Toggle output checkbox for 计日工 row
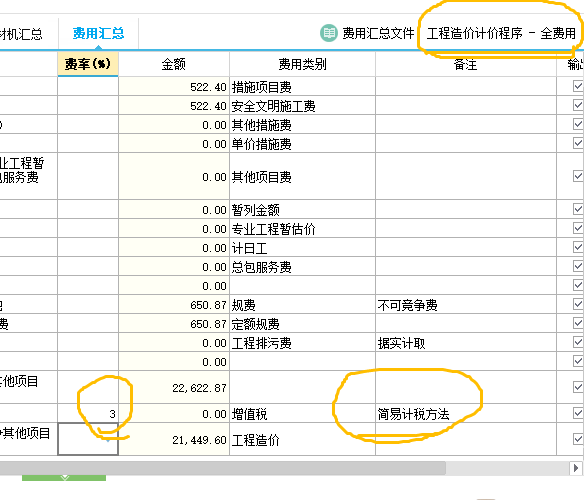This screenshot has width=584, height=500. [578, 247]
